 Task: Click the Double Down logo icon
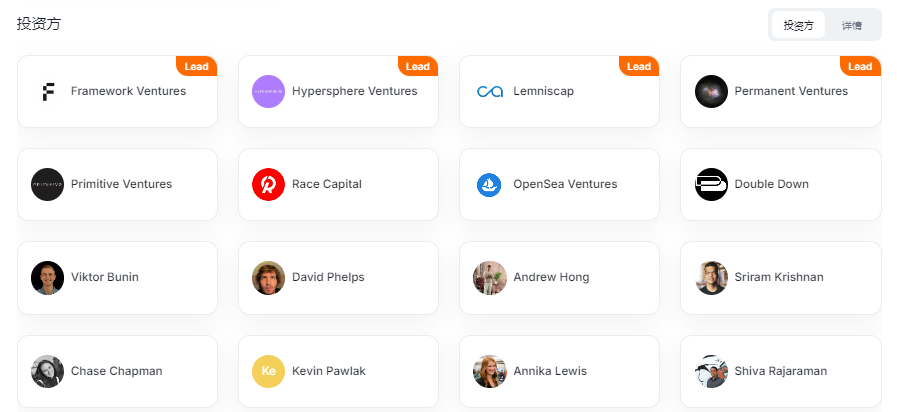711,185
